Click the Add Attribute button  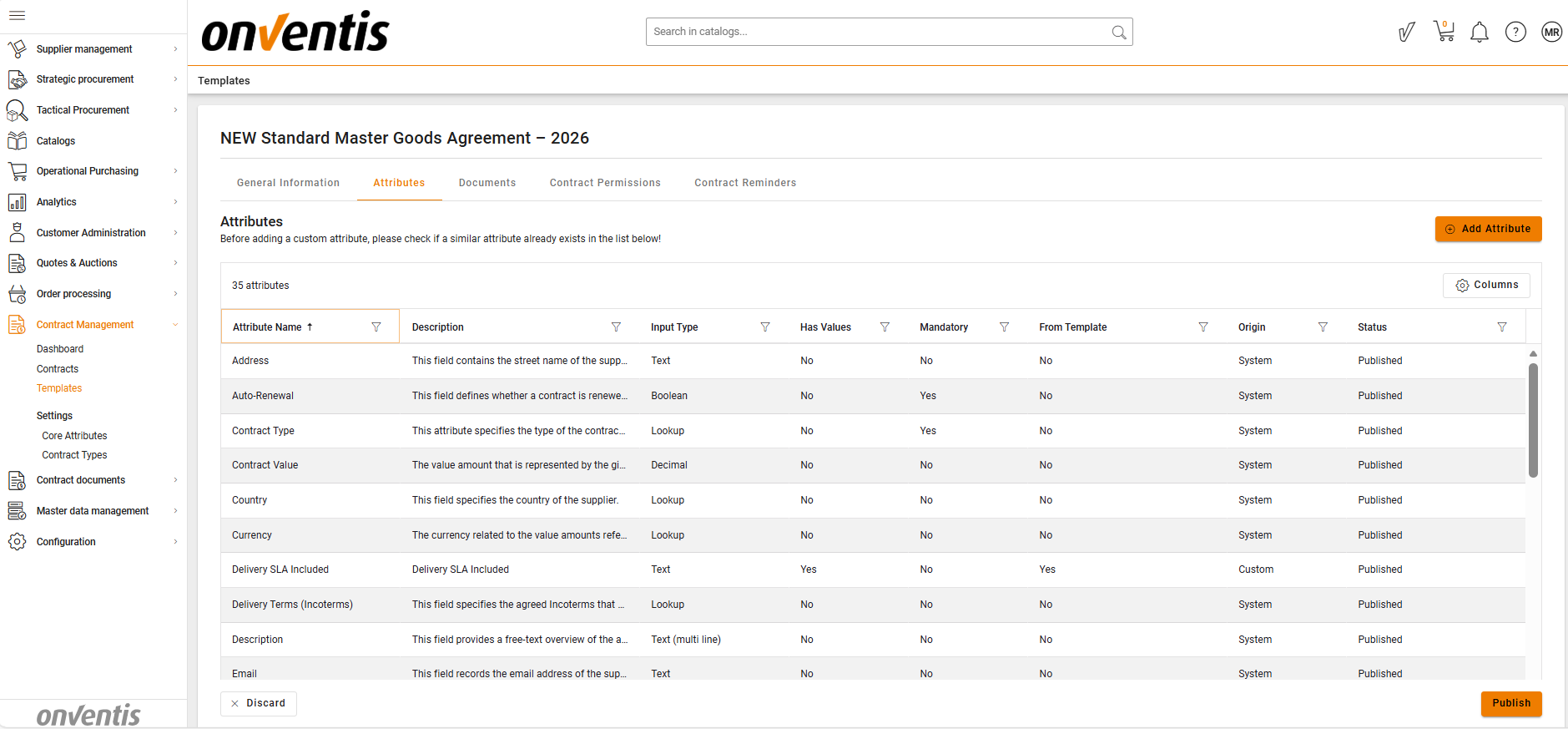tap(1488, 229)
